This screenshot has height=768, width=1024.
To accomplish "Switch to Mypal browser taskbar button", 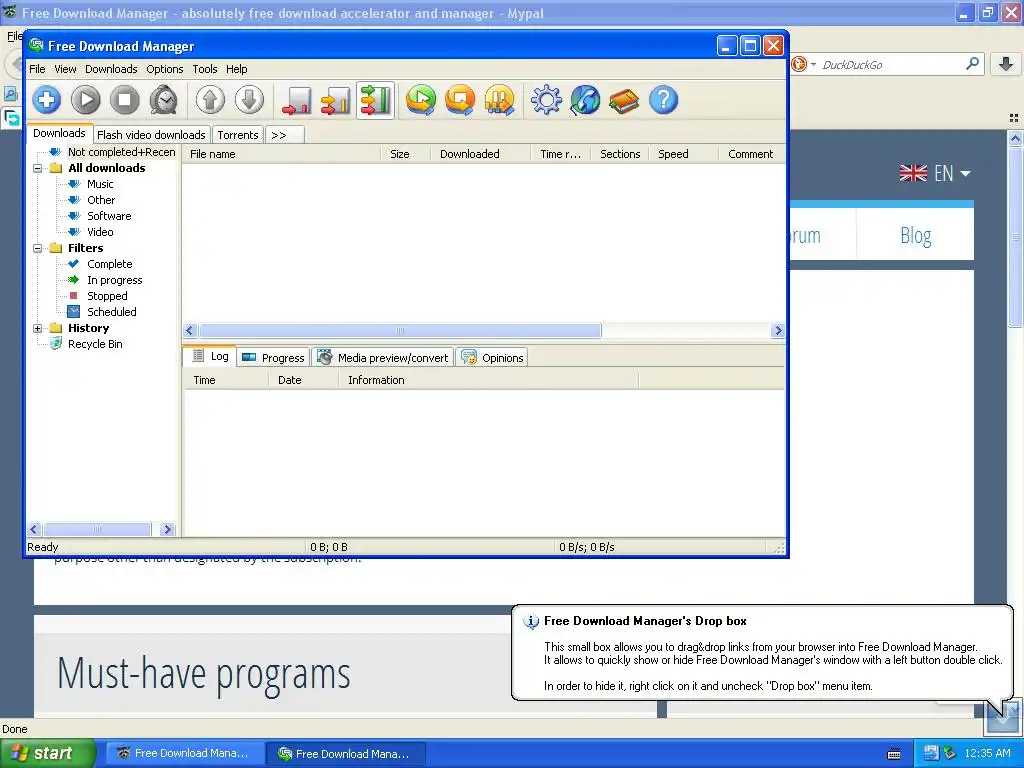I will (185, 754).
